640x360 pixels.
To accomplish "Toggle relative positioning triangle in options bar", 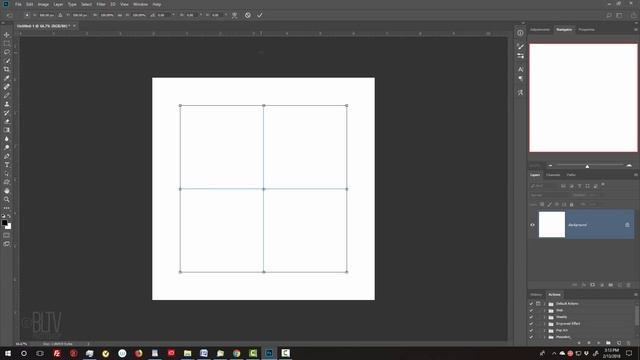I will pyautogui.click(x=60, y=15).
